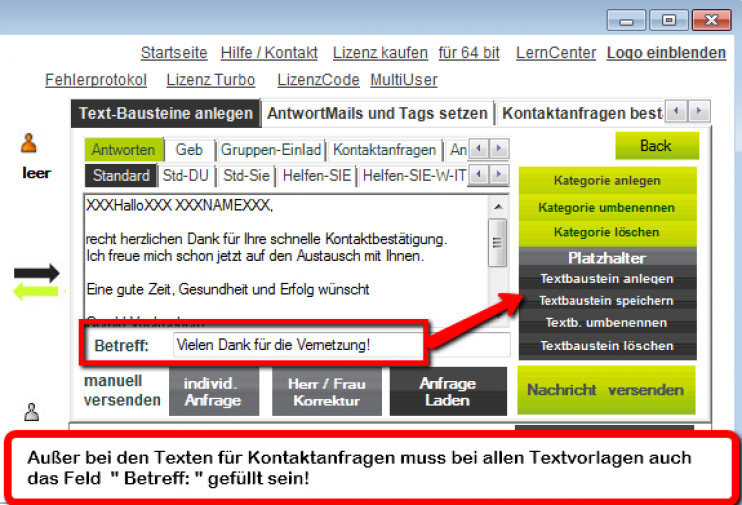Image resolution: width=742 pixels, height=505 pixels.
Task: Open the Text-Bausteine anlegen tab
Action: (166, 114)
